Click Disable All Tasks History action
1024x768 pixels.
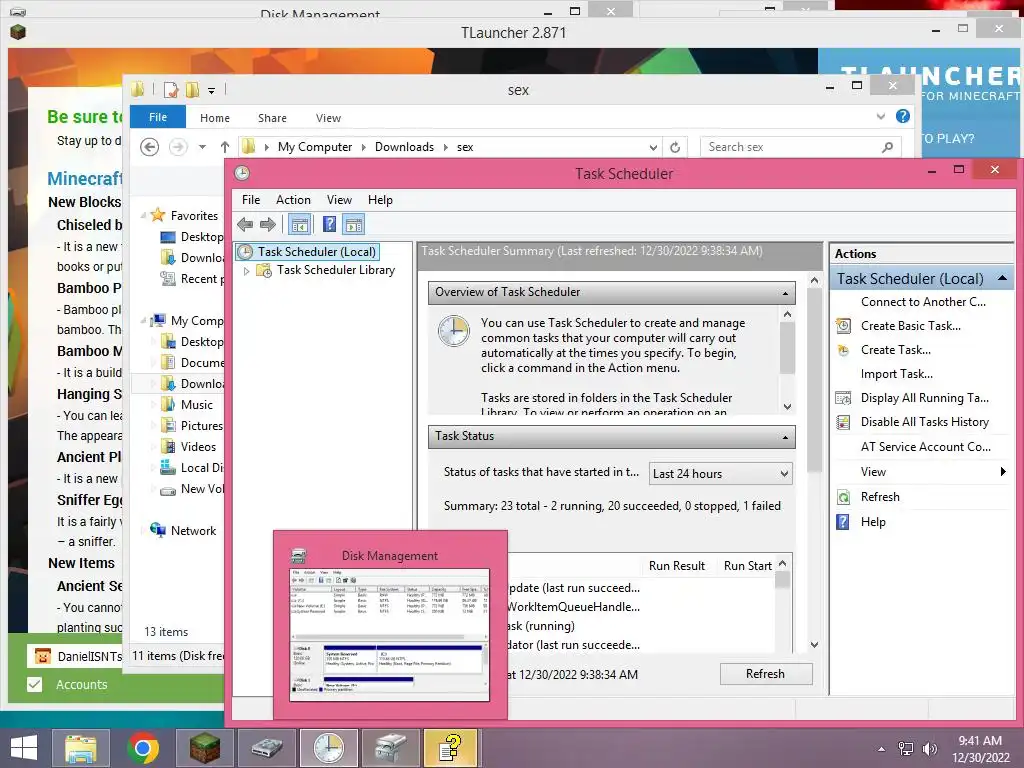[x=924, y=422]
